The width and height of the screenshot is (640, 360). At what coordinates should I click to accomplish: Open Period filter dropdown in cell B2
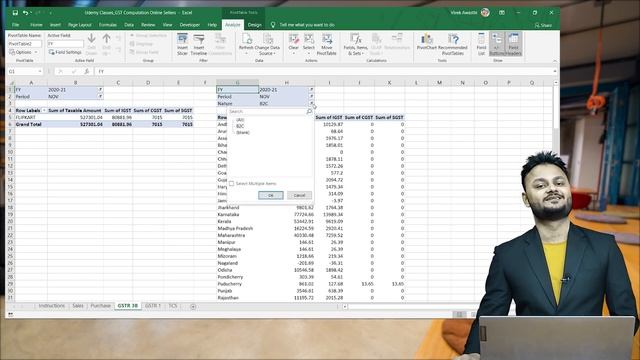[100, 96]
